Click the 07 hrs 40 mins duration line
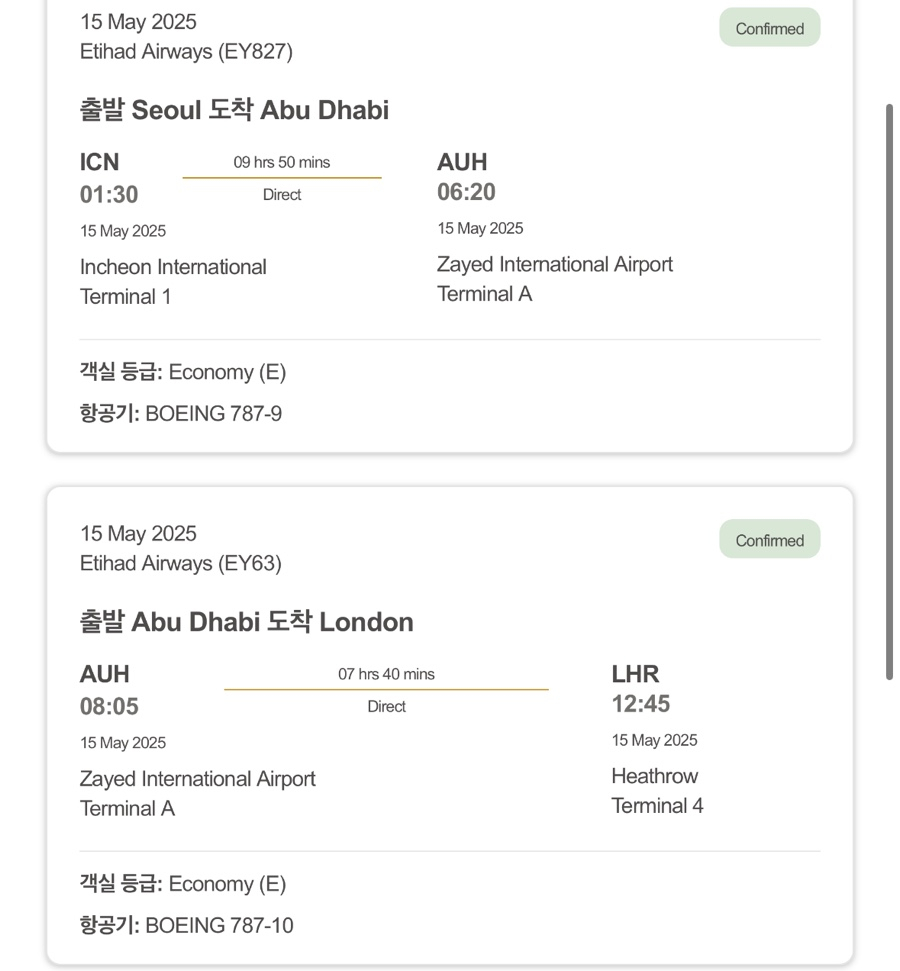Viewport: 900px width, 971px height. pos(386,674)
